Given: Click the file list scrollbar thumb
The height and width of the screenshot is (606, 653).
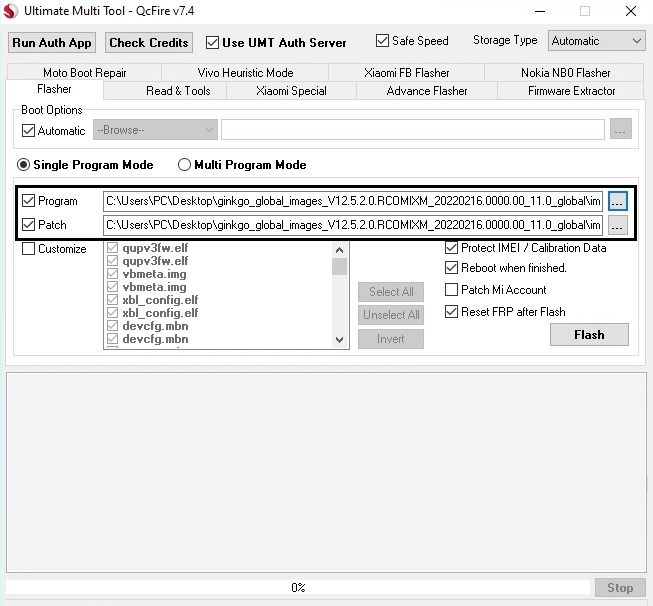Looking at the screenshot, I should [339, 267].
